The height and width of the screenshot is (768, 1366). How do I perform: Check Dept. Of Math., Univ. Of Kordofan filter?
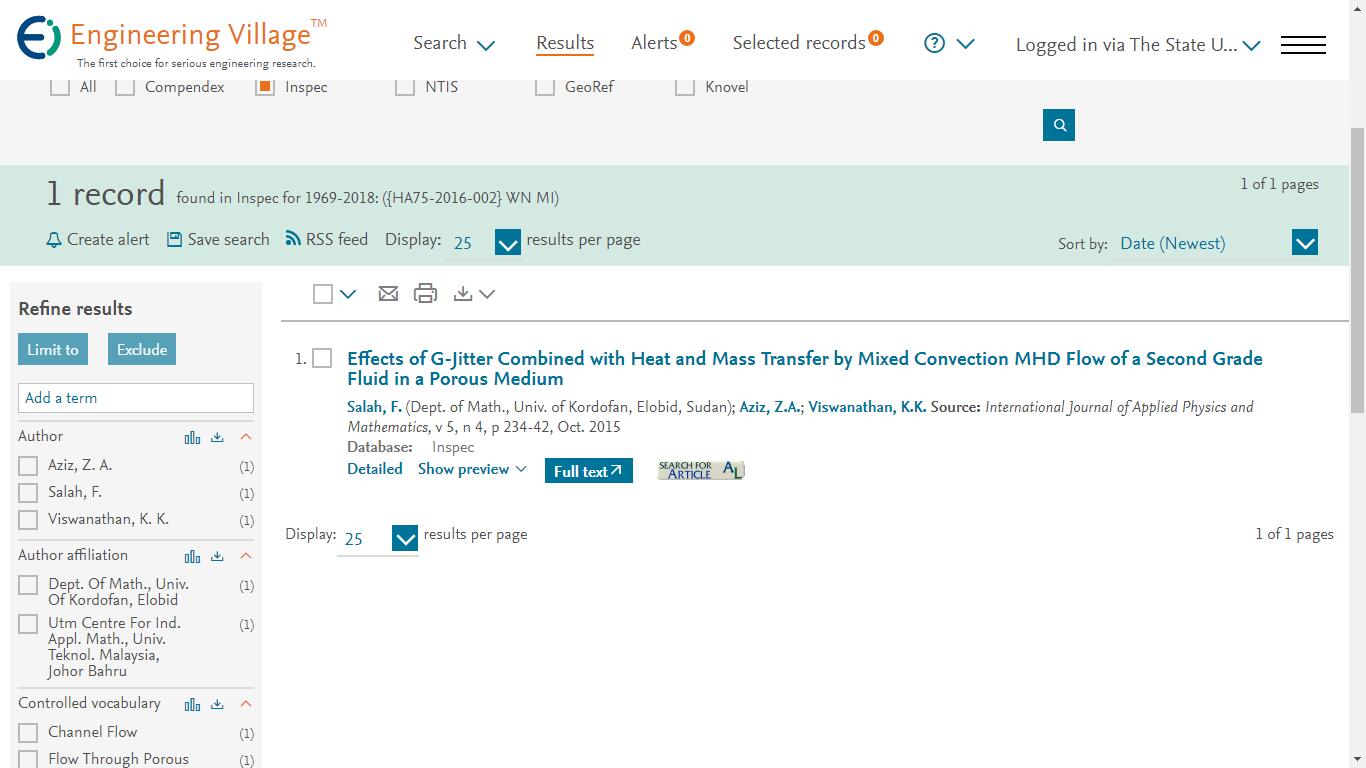click(x=28, y=585)
